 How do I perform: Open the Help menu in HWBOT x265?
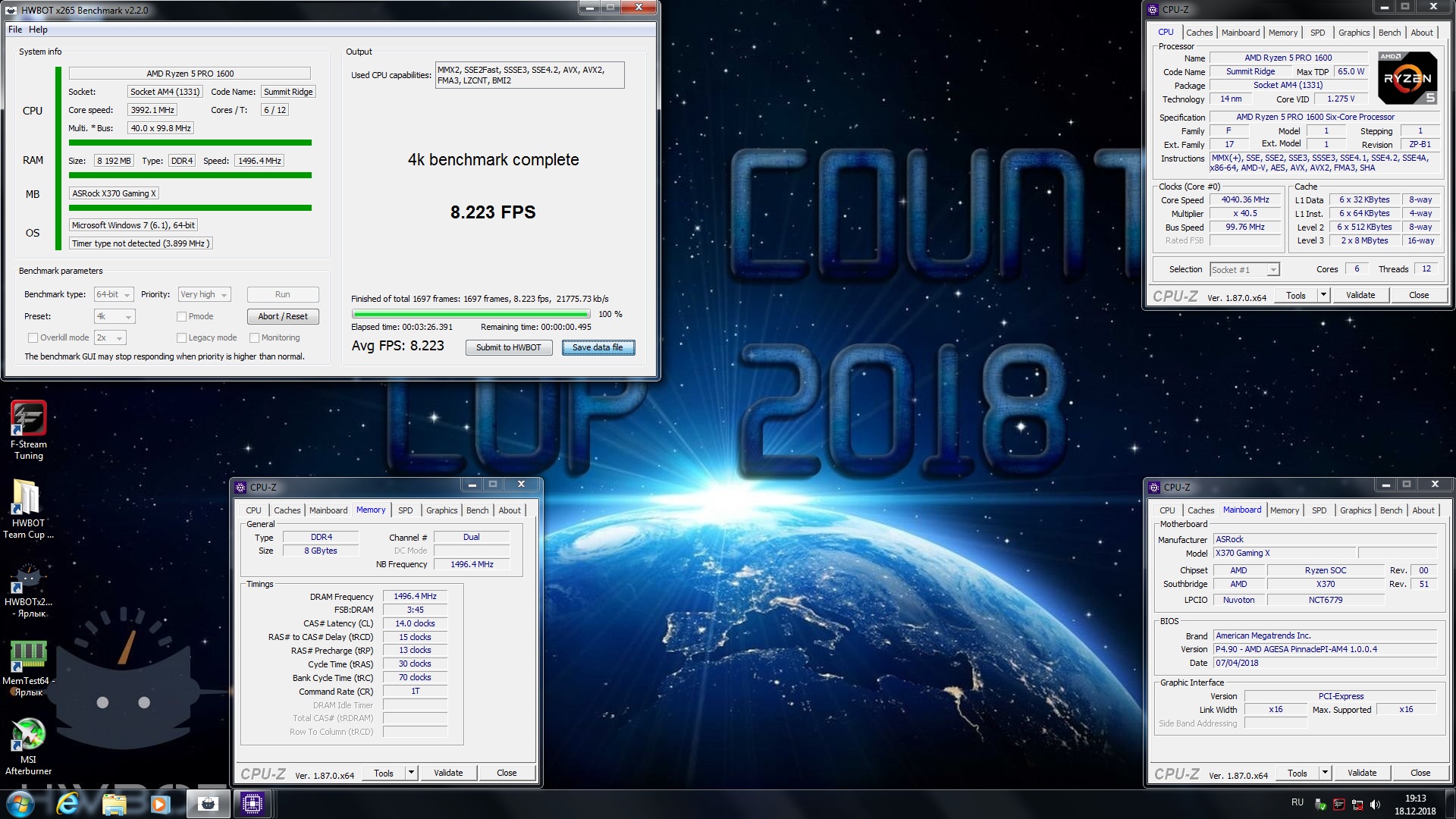pyautogui.click(x=38, y=30)
